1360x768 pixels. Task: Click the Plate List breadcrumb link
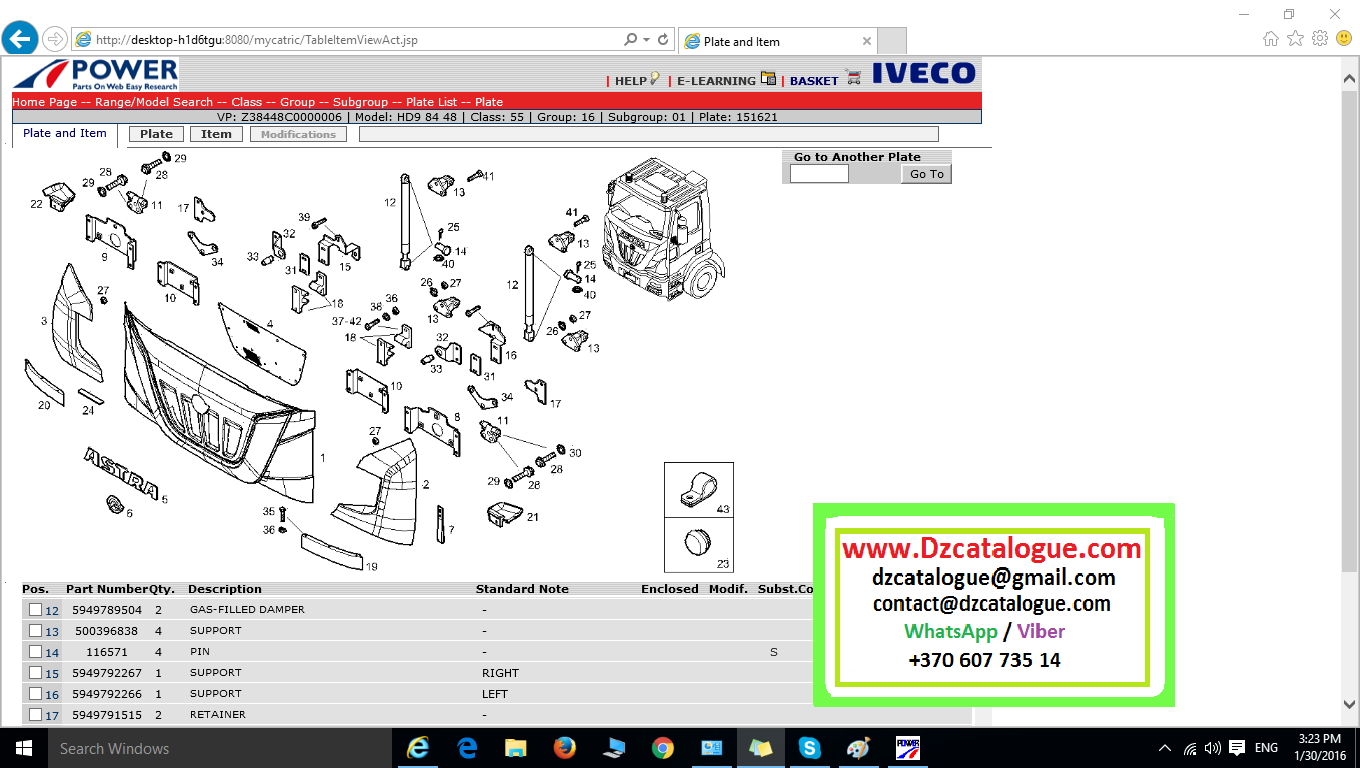(x=431, y=102)
